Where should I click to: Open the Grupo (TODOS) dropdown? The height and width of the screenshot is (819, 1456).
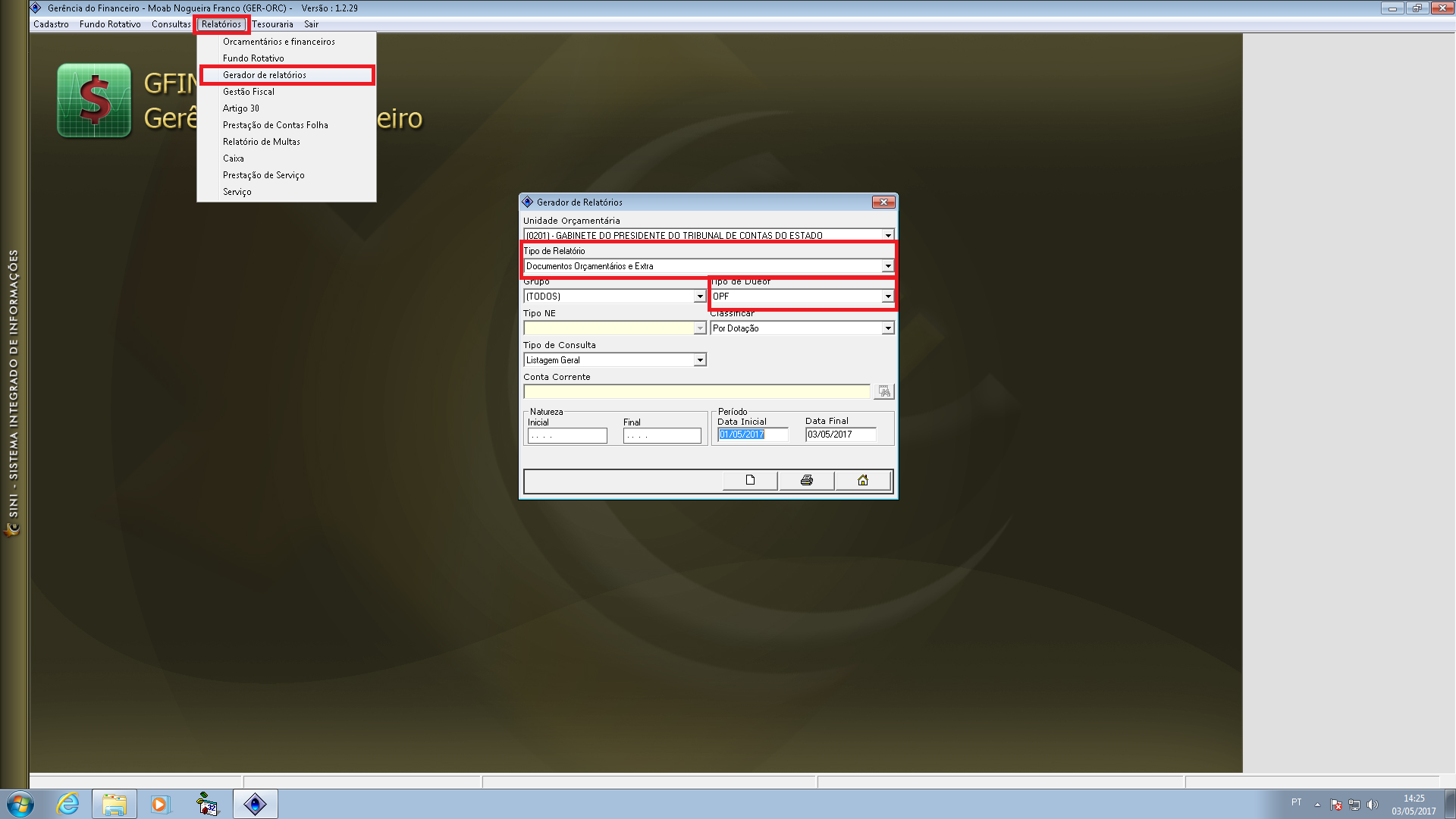(x=699, y=297)
